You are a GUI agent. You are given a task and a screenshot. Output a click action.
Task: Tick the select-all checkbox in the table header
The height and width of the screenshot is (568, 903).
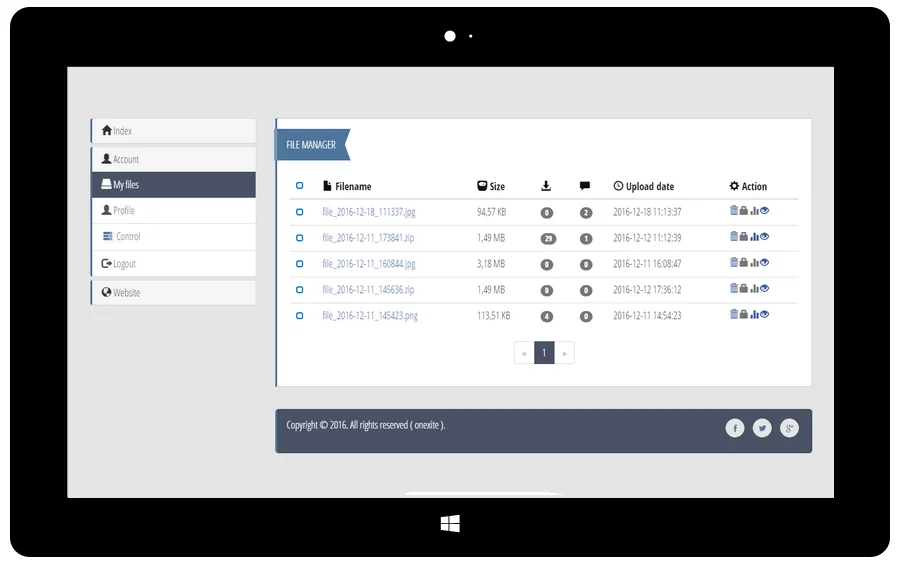[x=300, y=186]
